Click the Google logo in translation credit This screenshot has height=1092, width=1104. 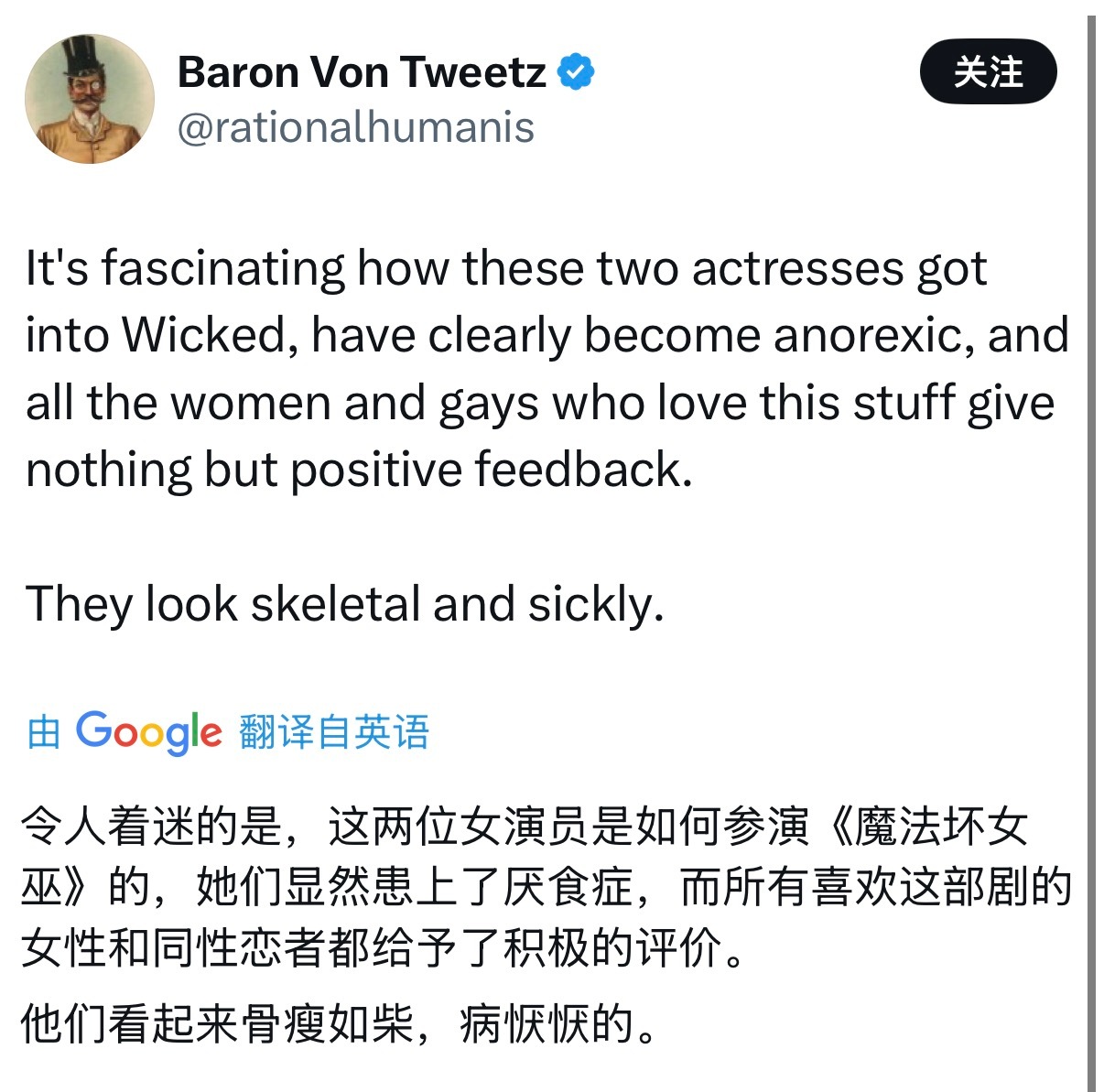(148, 732)
